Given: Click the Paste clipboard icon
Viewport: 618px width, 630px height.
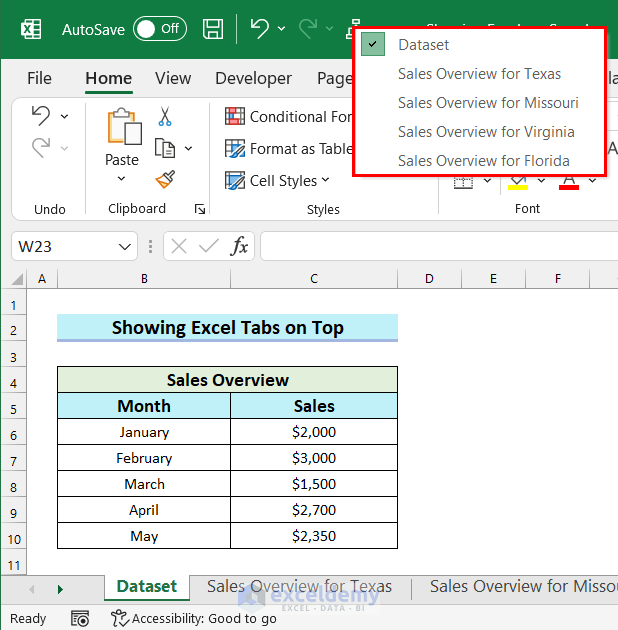Looking at the screenshot, I should click(x=124, y=126).
